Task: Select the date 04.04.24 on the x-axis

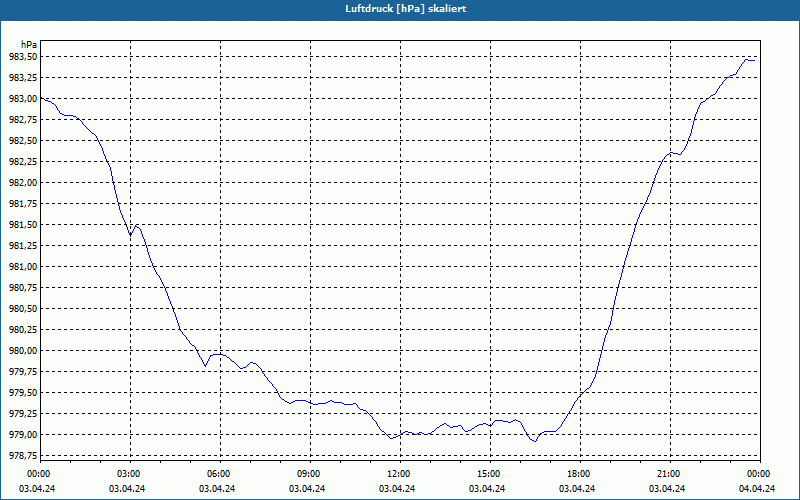Action: click(x=757, y=488)
